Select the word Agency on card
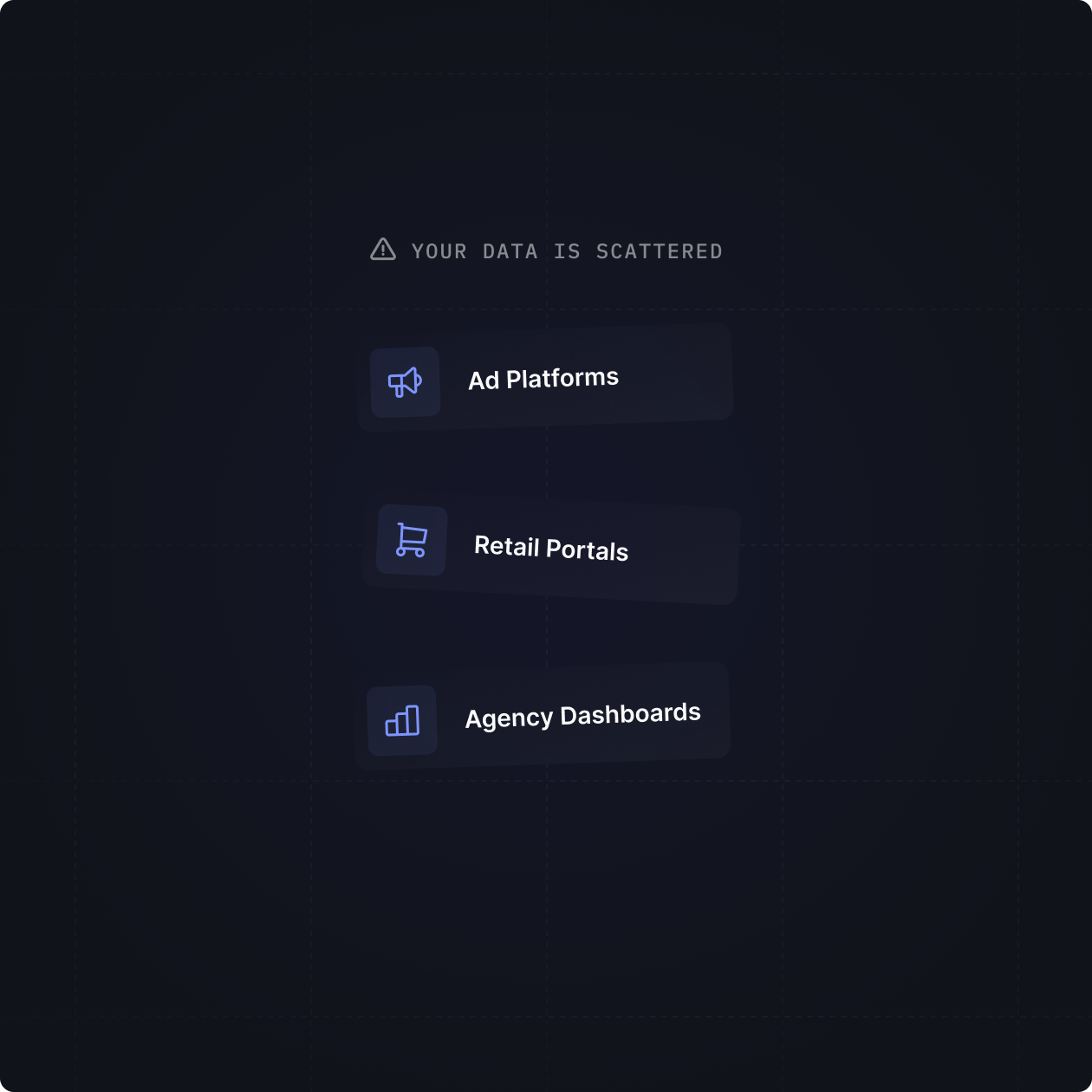Viewport: 1092px width, 1092px height. (x=509, y=718)
